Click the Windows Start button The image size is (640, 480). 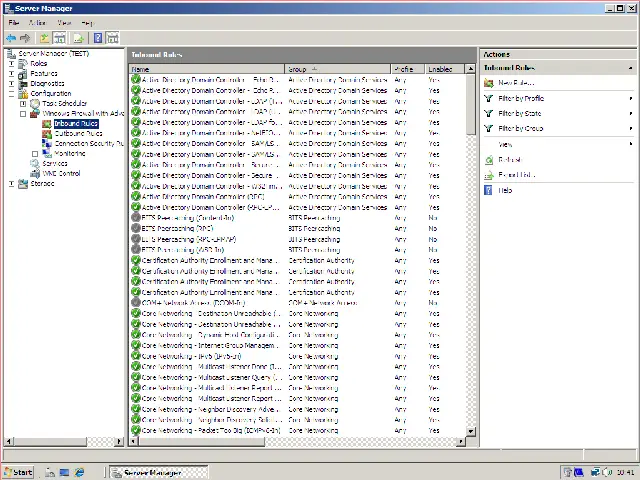pos(18,472)
